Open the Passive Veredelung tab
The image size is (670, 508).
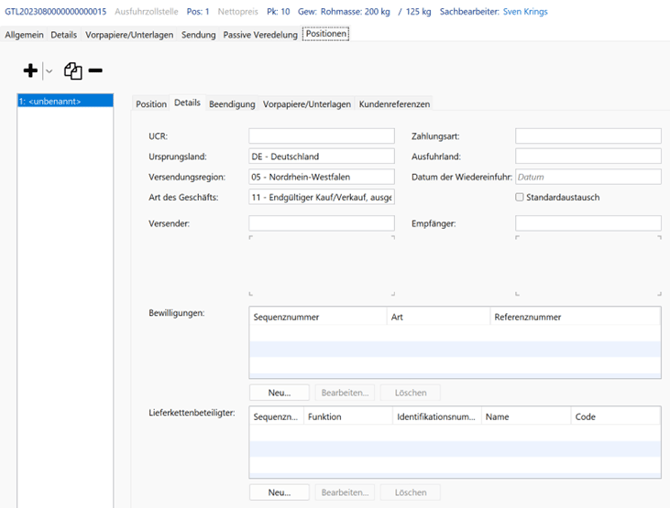(x=260, y=35)
